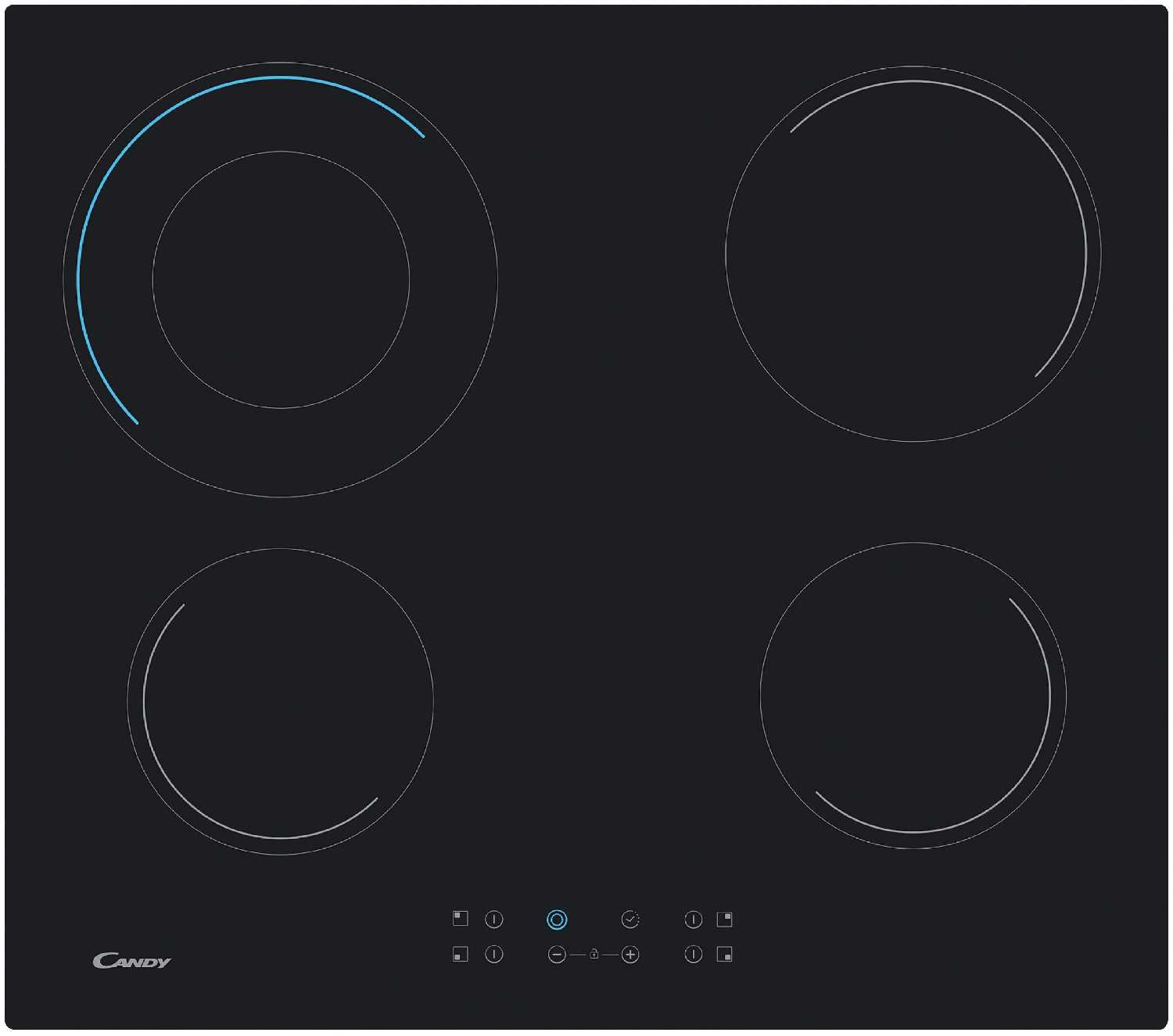
Task: Tap the bottom-right zone indicator square
Action: pyautogui.click(x=725, y=954)
